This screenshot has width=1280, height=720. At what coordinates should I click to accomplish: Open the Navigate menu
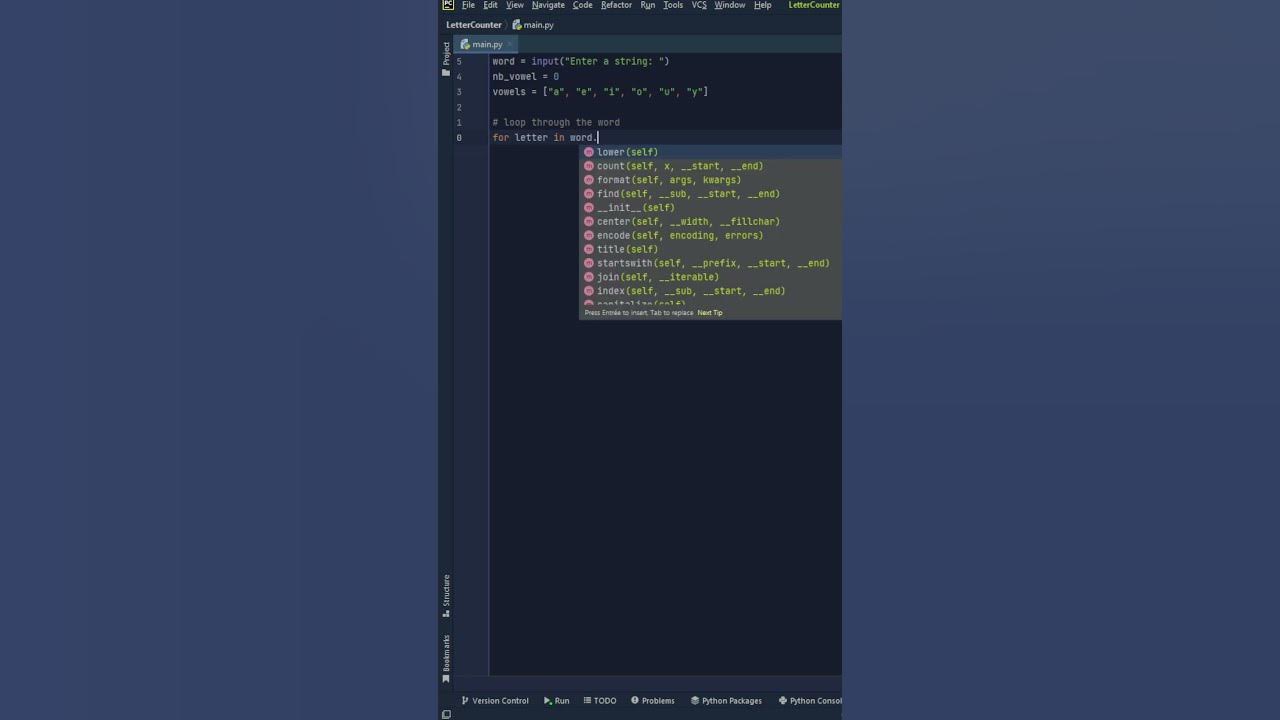tap(548, 5)
